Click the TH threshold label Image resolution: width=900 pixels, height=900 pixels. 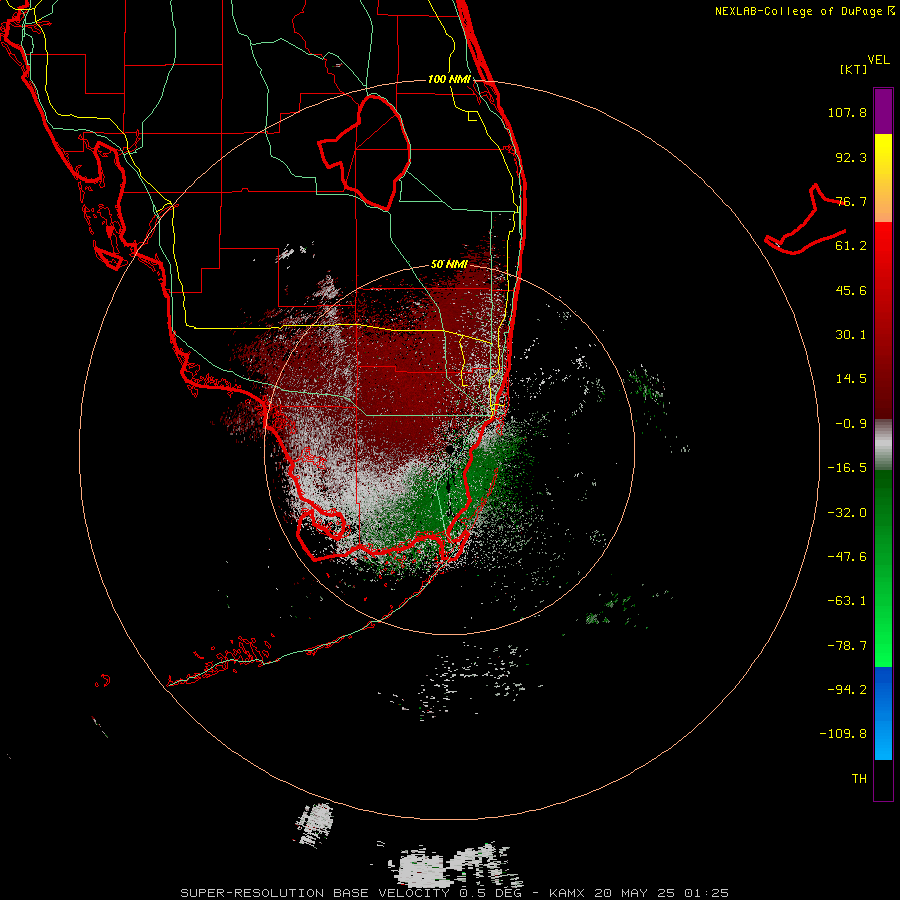tap(859, 779)
